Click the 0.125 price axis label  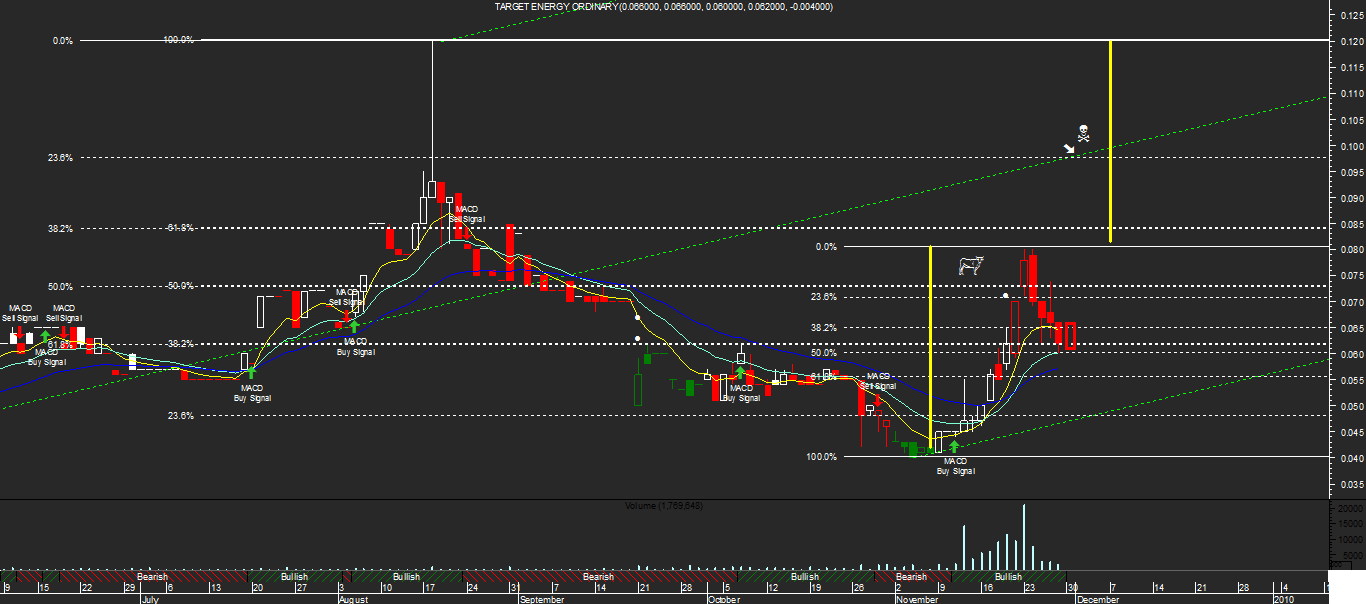[x=1350, y=15]
